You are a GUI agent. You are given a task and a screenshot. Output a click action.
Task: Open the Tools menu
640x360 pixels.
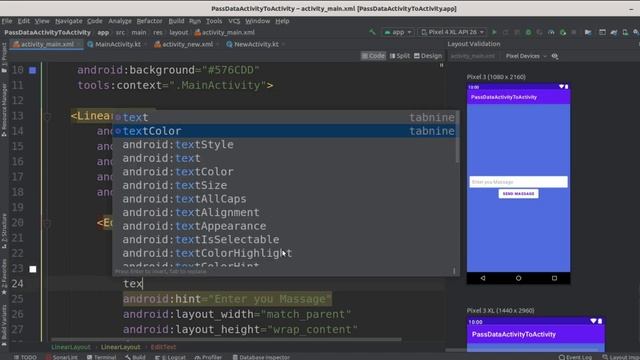tap(214, 21)
